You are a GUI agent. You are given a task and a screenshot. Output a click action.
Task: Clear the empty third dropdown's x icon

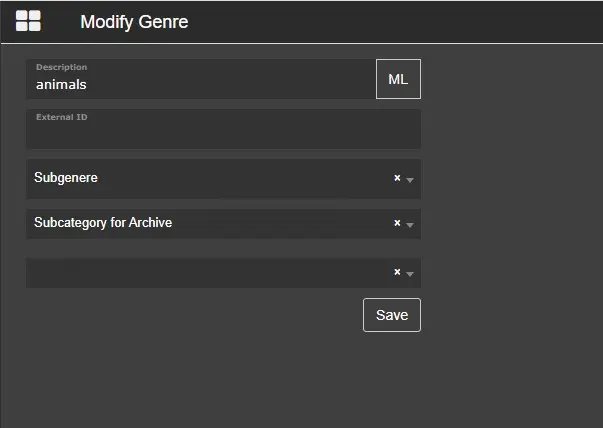(x=397, y=272)
